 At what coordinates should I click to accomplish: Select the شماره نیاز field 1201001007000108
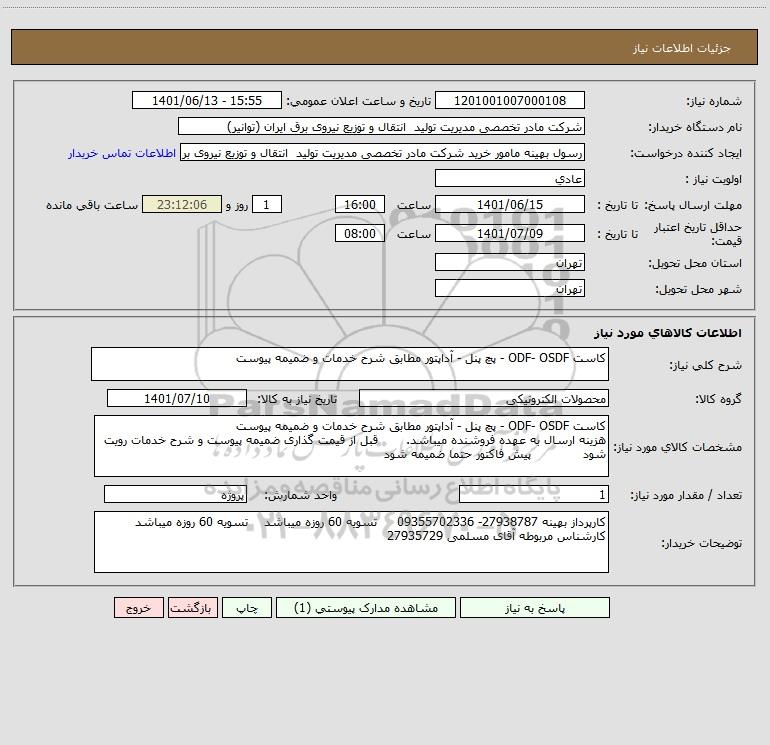pos(510,100)
